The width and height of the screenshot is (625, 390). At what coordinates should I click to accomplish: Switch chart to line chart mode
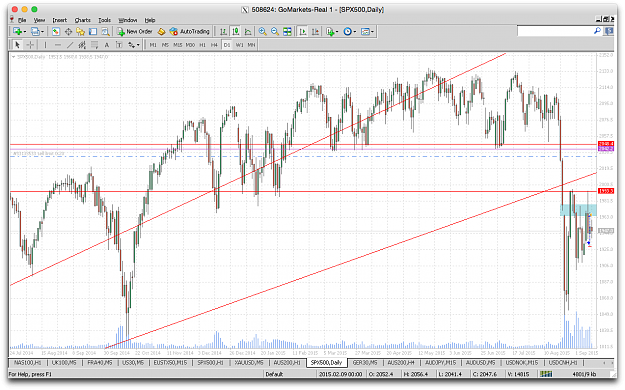(x=248, y=32)
